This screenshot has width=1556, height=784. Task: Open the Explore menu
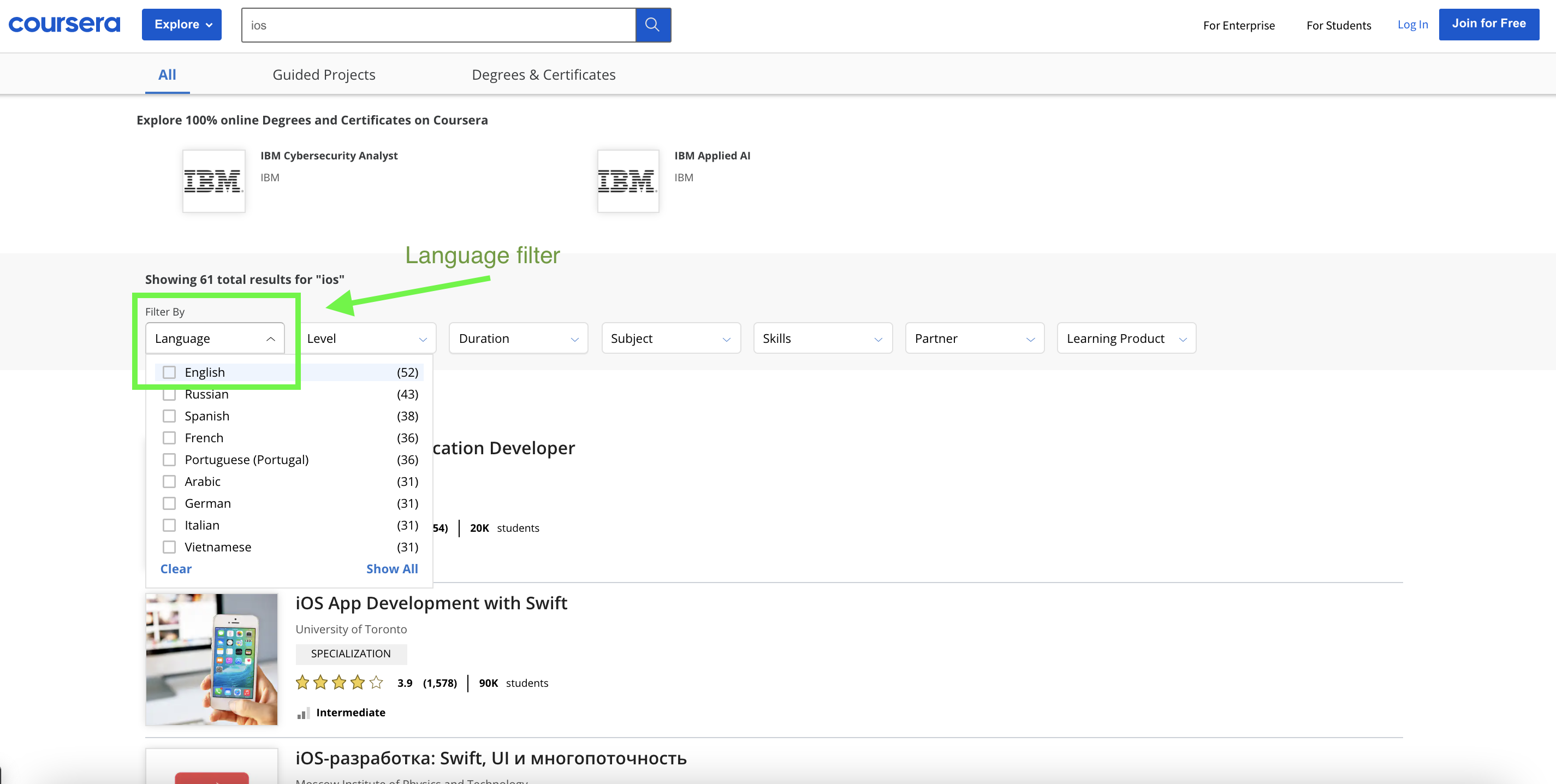(x=182, y=25)
